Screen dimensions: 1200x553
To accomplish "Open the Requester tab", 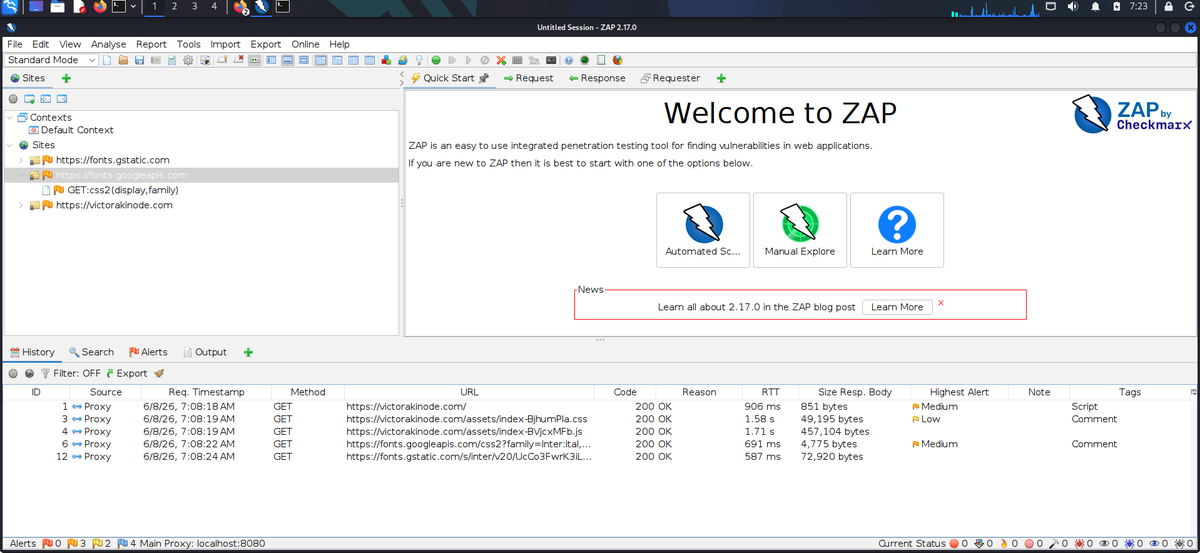I will tap(670, 78).
